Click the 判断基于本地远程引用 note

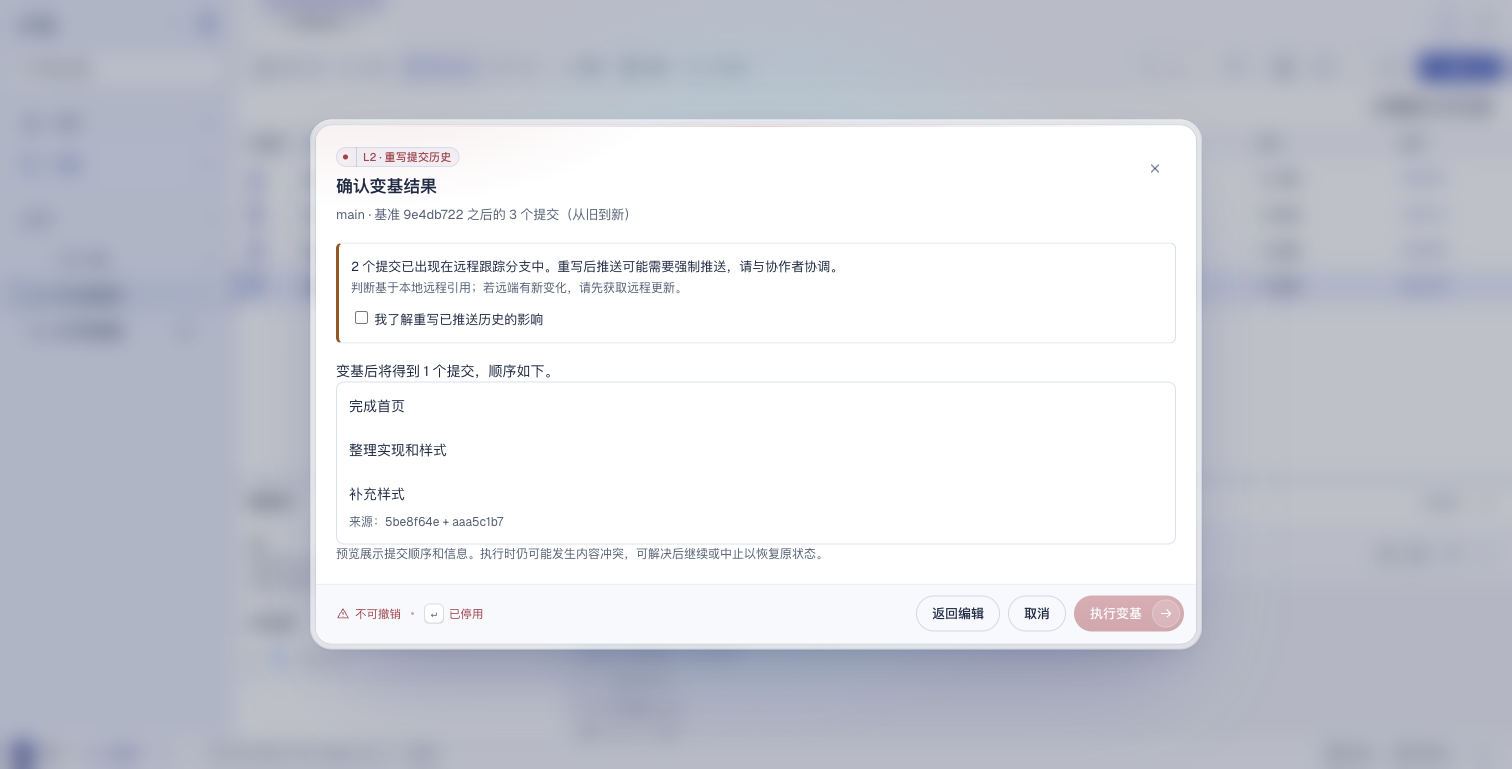point(517,288)
